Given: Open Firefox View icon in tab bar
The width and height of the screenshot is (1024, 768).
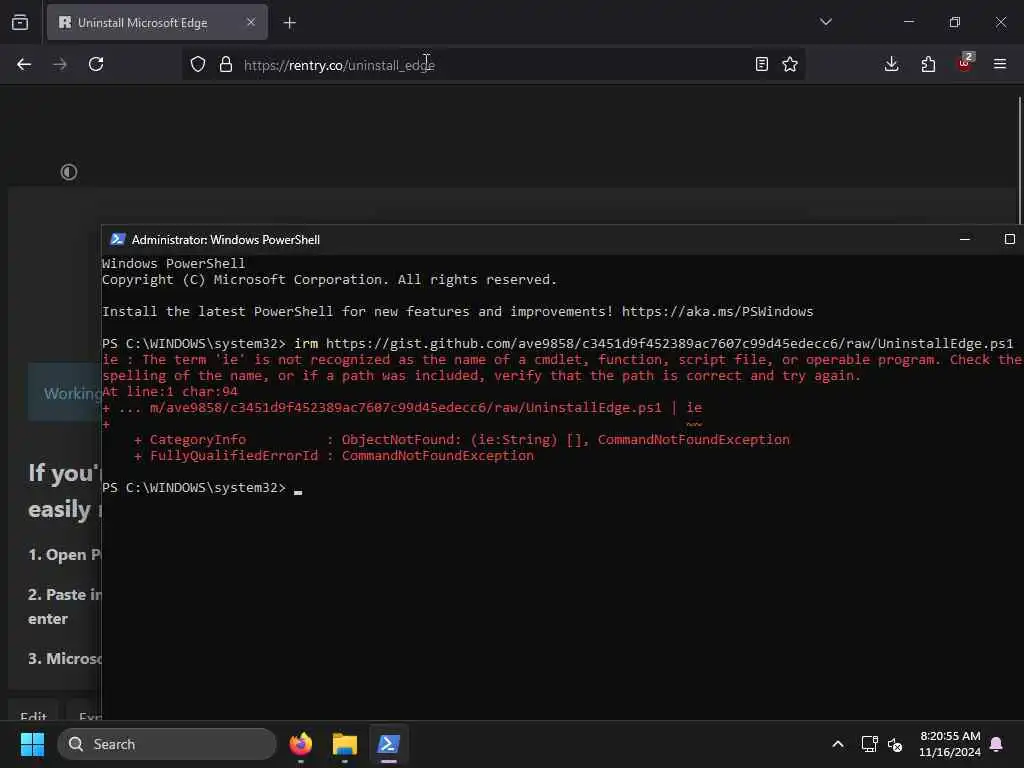Looking at the screenshot, I should pyautogui.click(x=20, y=23).
